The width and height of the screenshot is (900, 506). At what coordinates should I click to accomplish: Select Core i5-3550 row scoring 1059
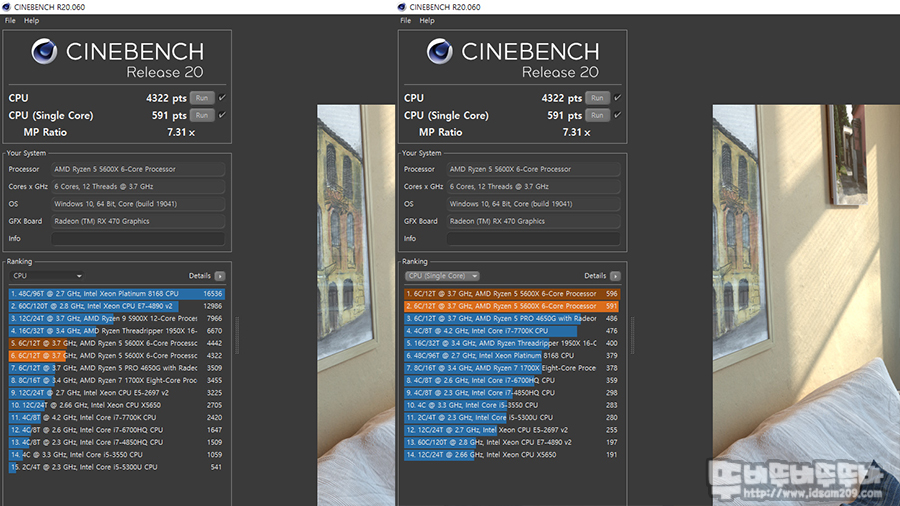[x=117, y=455]
